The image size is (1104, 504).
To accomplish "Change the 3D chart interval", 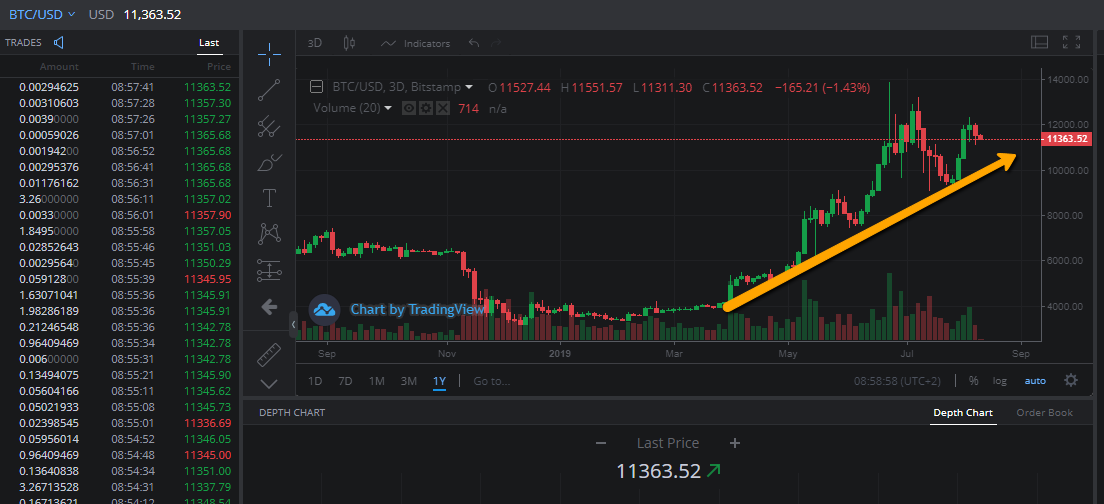I will pos(315,43).
